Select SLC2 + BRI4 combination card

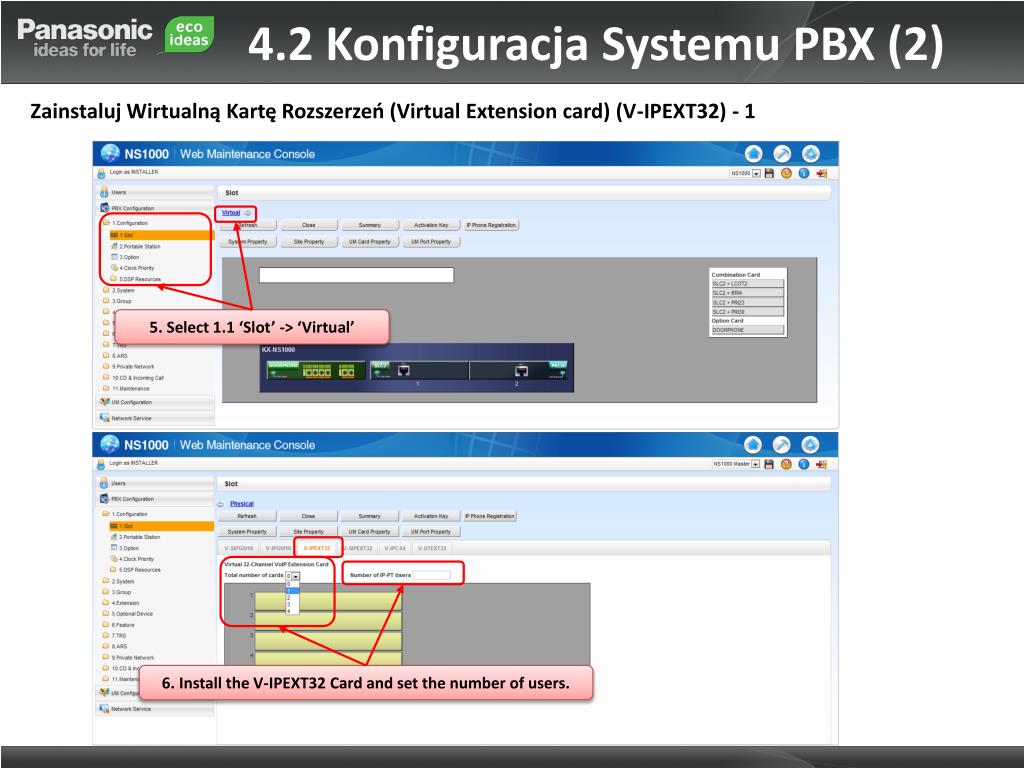[x=747, y=293]
